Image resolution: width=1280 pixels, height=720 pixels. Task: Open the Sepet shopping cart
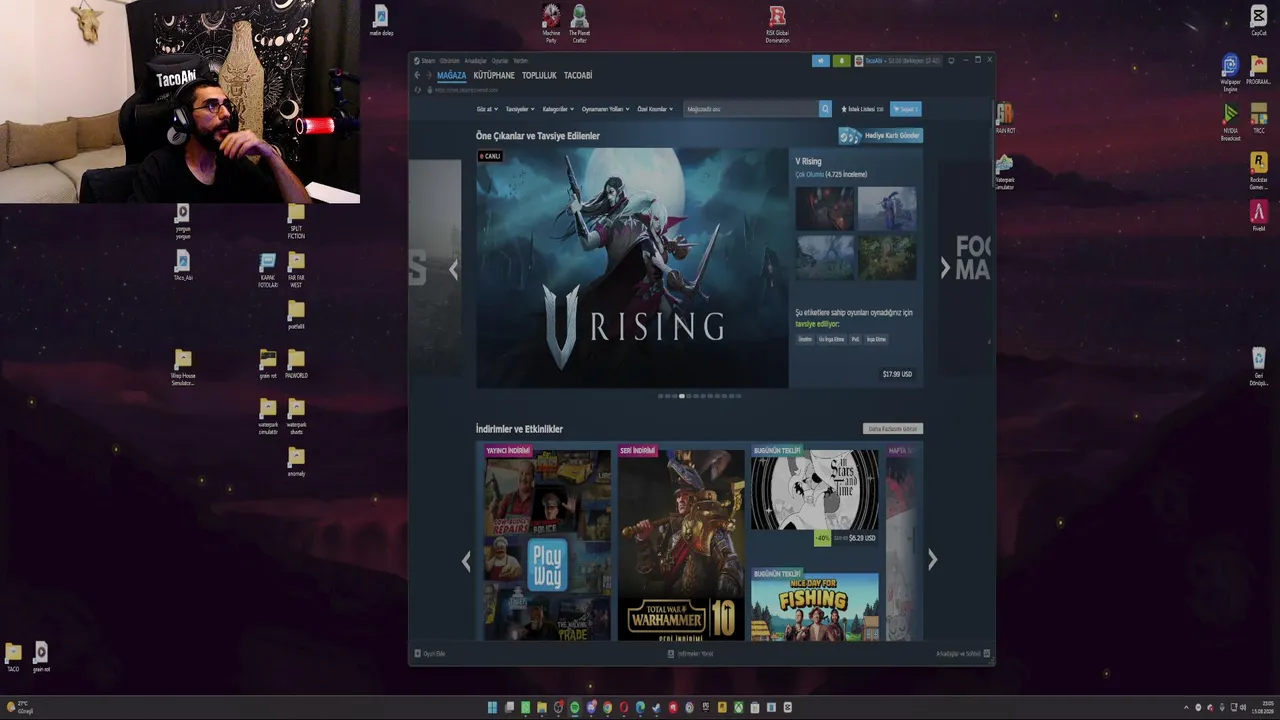906,109
